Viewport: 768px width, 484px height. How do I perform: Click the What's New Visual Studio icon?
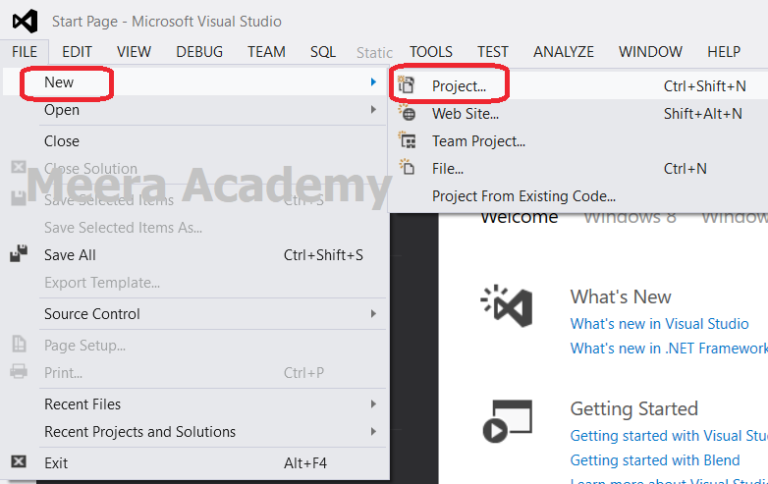pyautogui.click(x=507, y=306)
